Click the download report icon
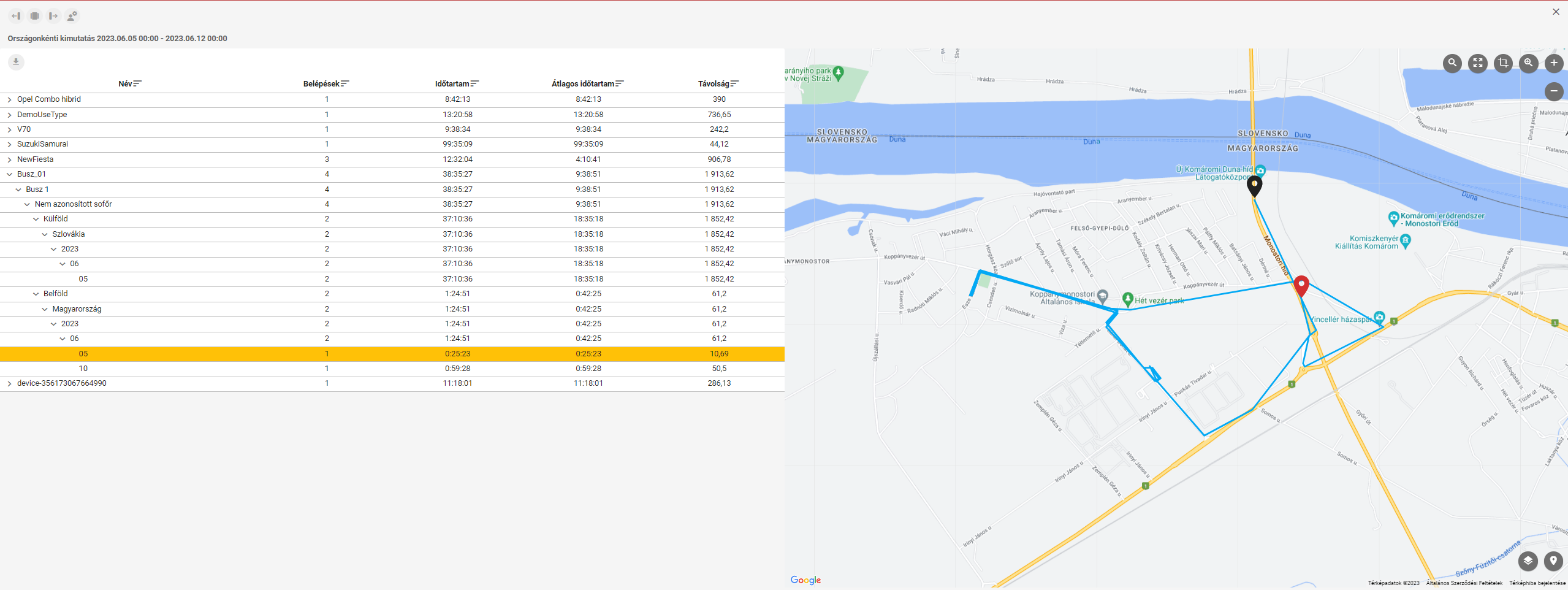Image resolution: width=1568 pixels, height=590 pixels. (16, 62)
